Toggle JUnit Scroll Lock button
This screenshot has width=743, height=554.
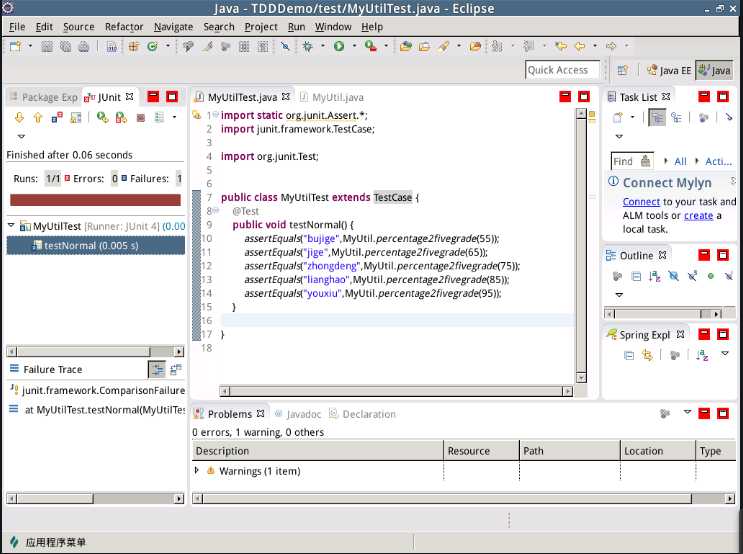coord(76,117)
